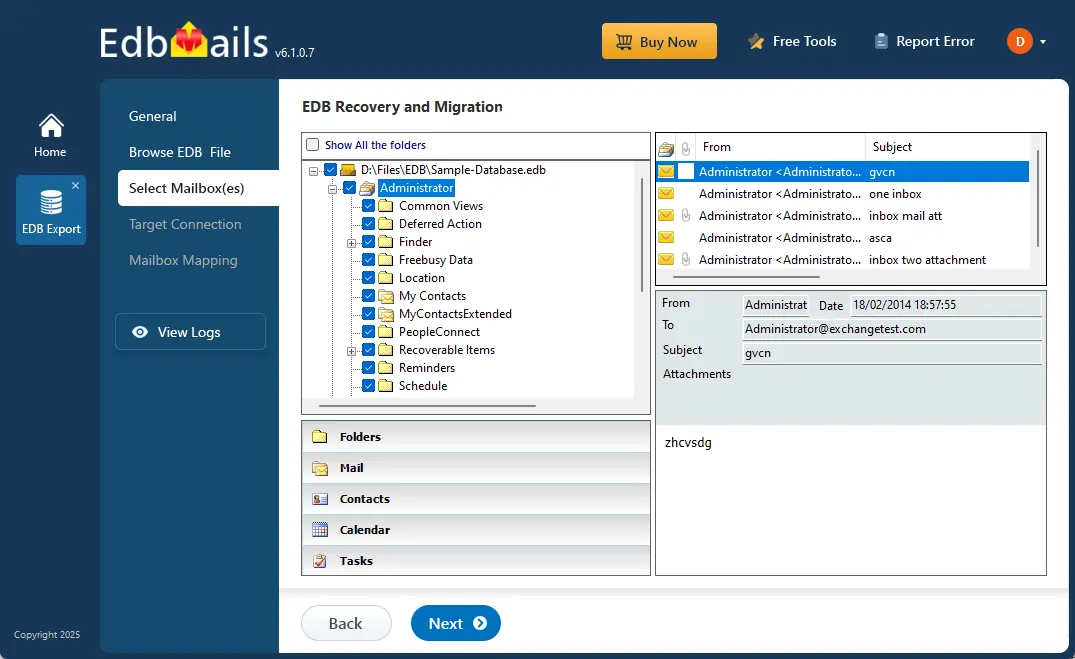
Task: Click the folder tree vertical scrollbar
Action: pyautogui.click(x=642, y=235)
